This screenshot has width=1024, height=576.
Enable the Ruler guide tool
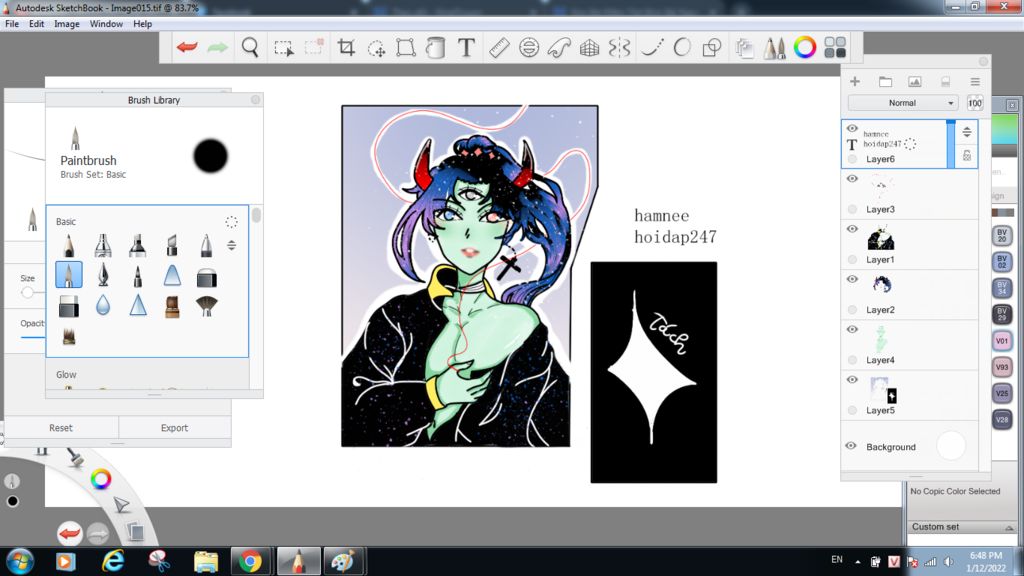click(x=499, y=47)
